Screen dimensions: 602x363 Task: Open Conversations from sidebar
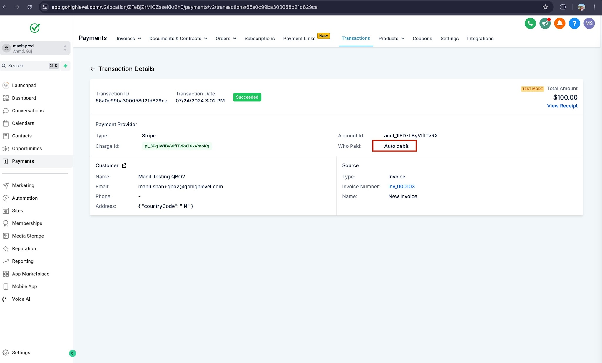pos(27,111)
